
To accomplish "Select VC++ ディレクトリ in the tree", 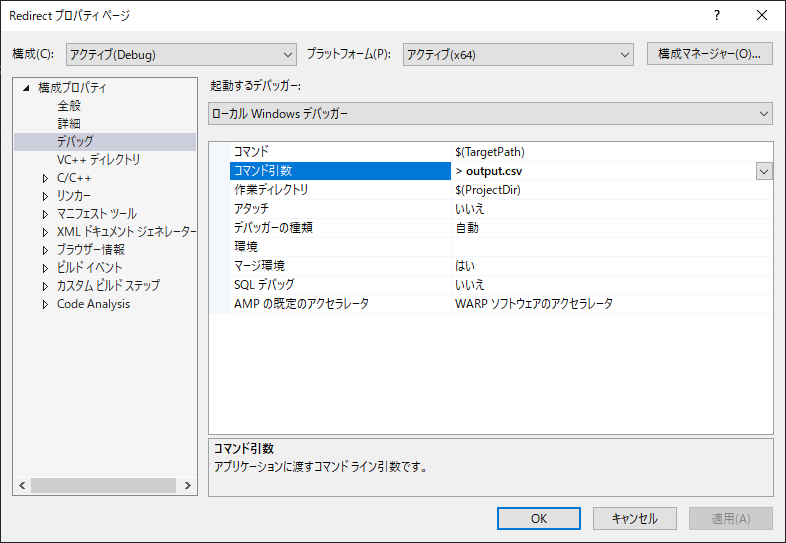I will [x=98, y=160].
